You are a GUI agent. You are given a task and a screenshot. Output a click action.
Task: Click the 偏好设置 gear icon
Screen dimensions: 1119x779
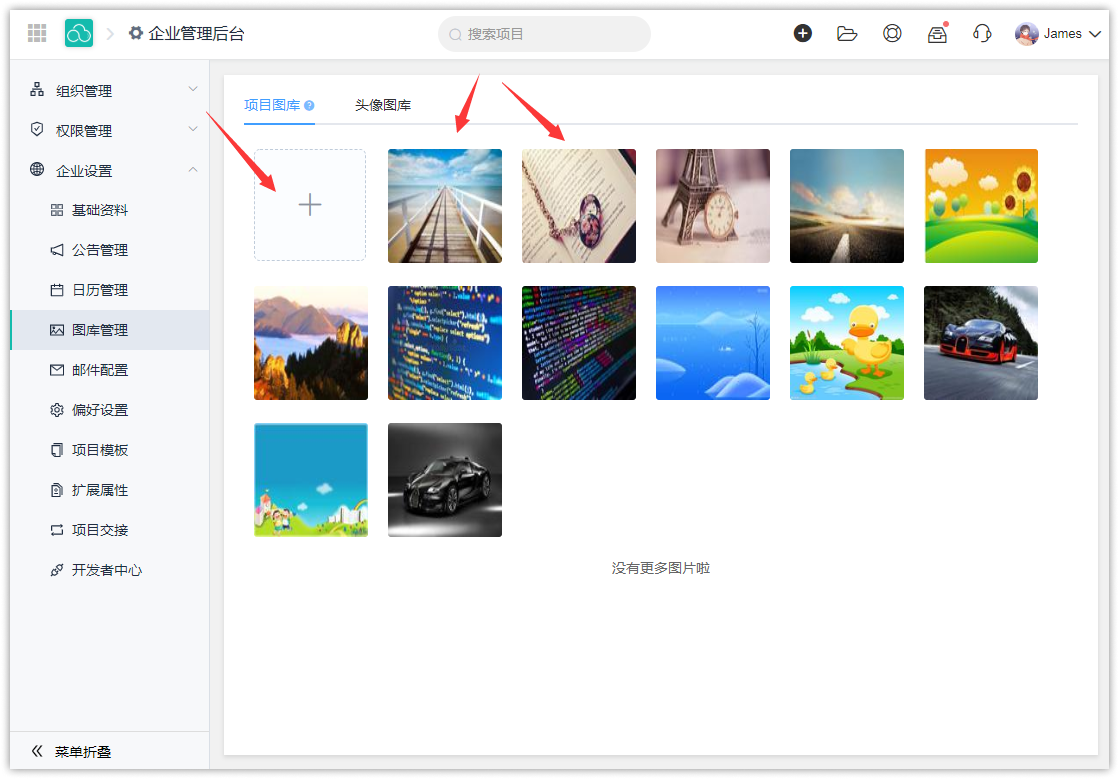pyautogui.click(x=57, y=409)
